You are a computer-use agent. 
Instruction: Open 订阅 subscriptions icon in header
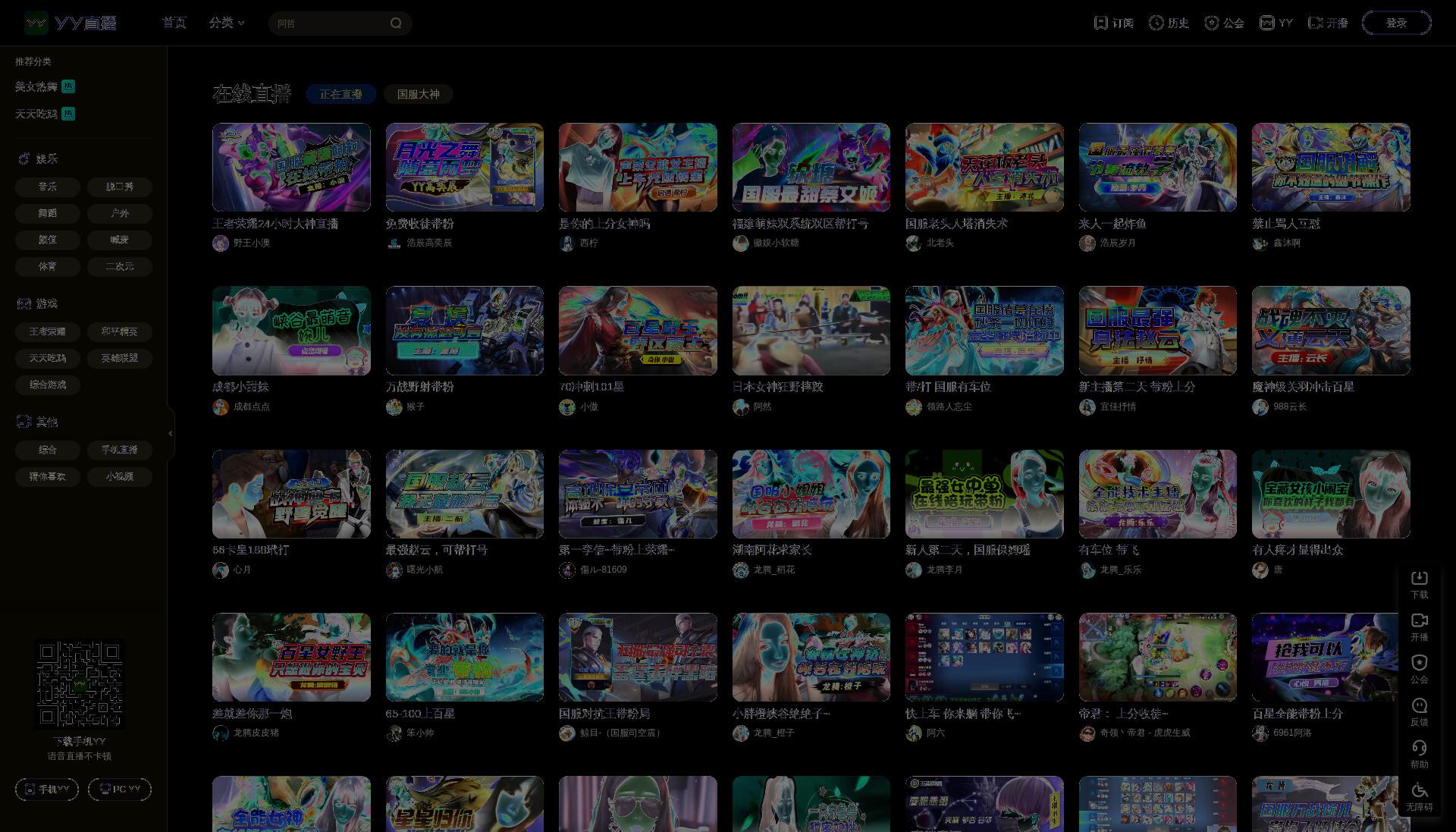pyautogui.click(x=1101, y=23)
